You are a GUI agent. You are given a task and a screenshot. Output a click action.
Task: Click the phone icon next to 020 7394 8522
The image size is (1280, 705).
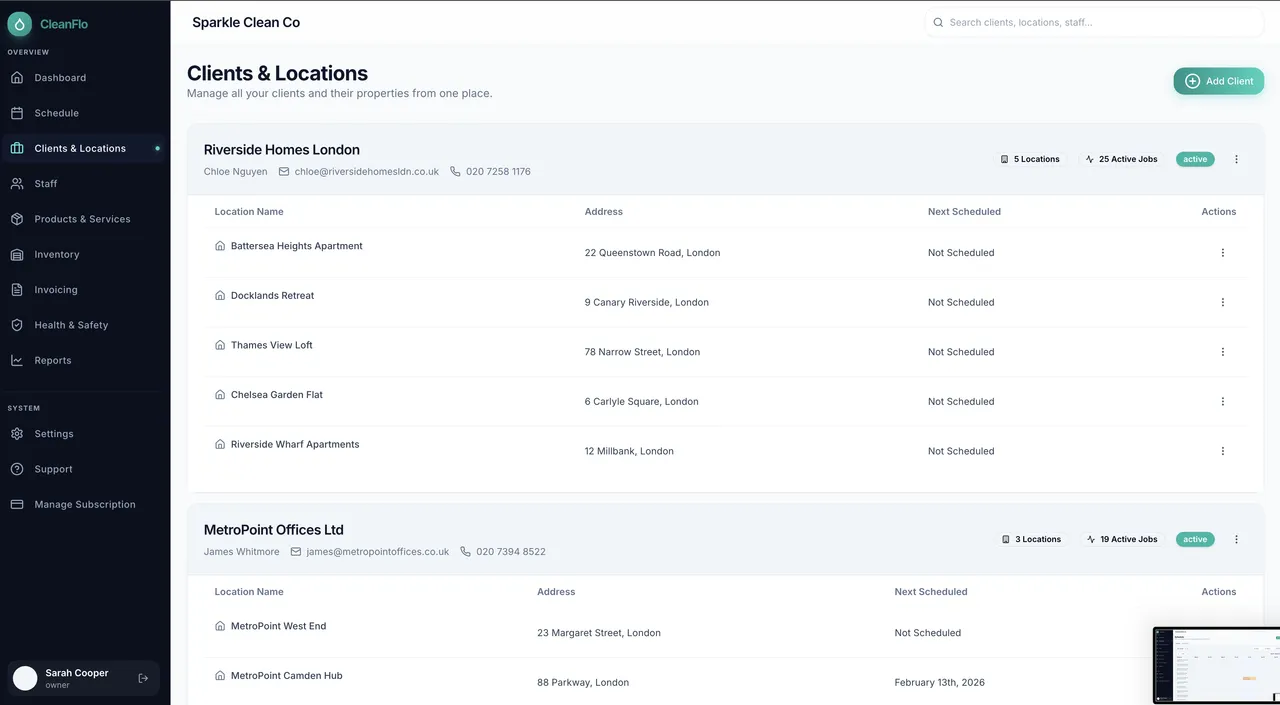pyautogui.click(x=466, y=552)
